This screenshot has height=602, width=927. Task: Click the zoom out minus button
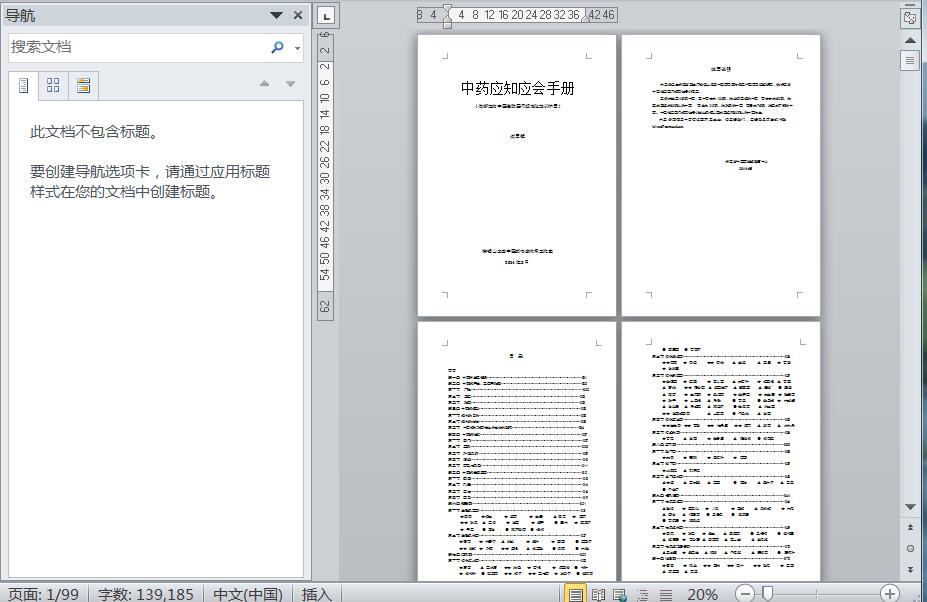(x=745, y=594)
